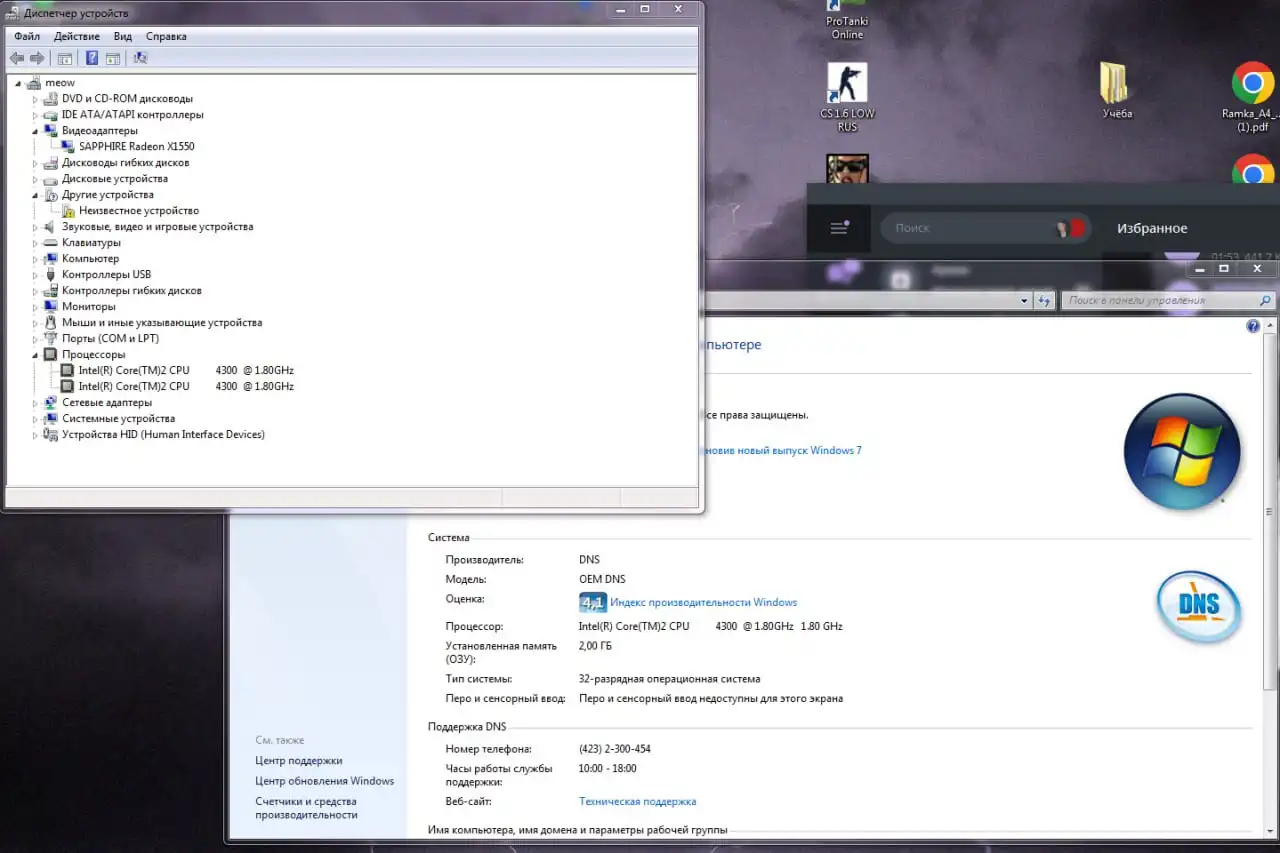The image size is (1280, 853).
Task: Select Контроллеры гибких дисков row label
Action: (132, 291)
